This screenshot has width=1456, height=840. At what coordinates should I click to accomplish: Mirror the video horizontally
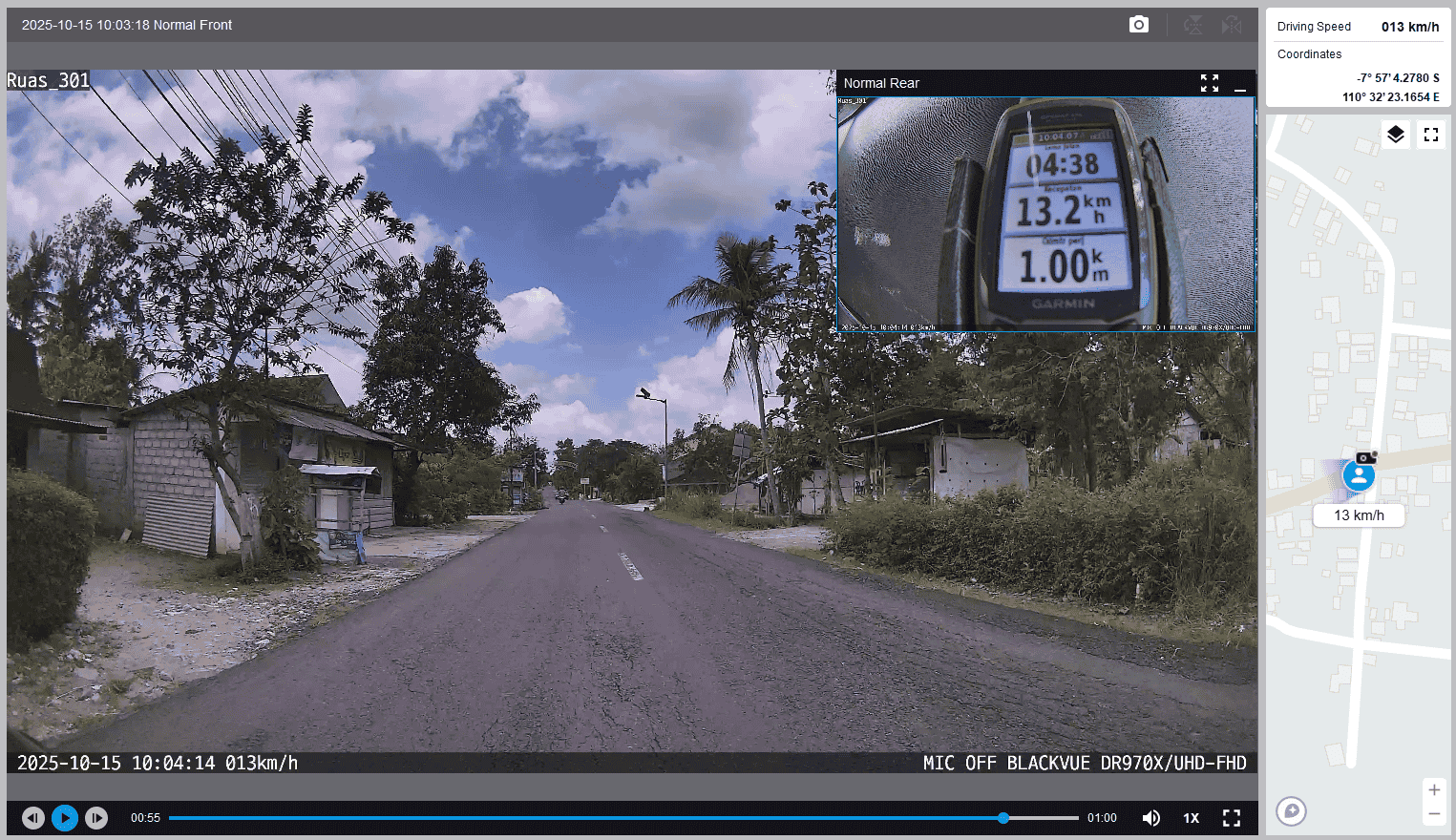click(1232, 25)
